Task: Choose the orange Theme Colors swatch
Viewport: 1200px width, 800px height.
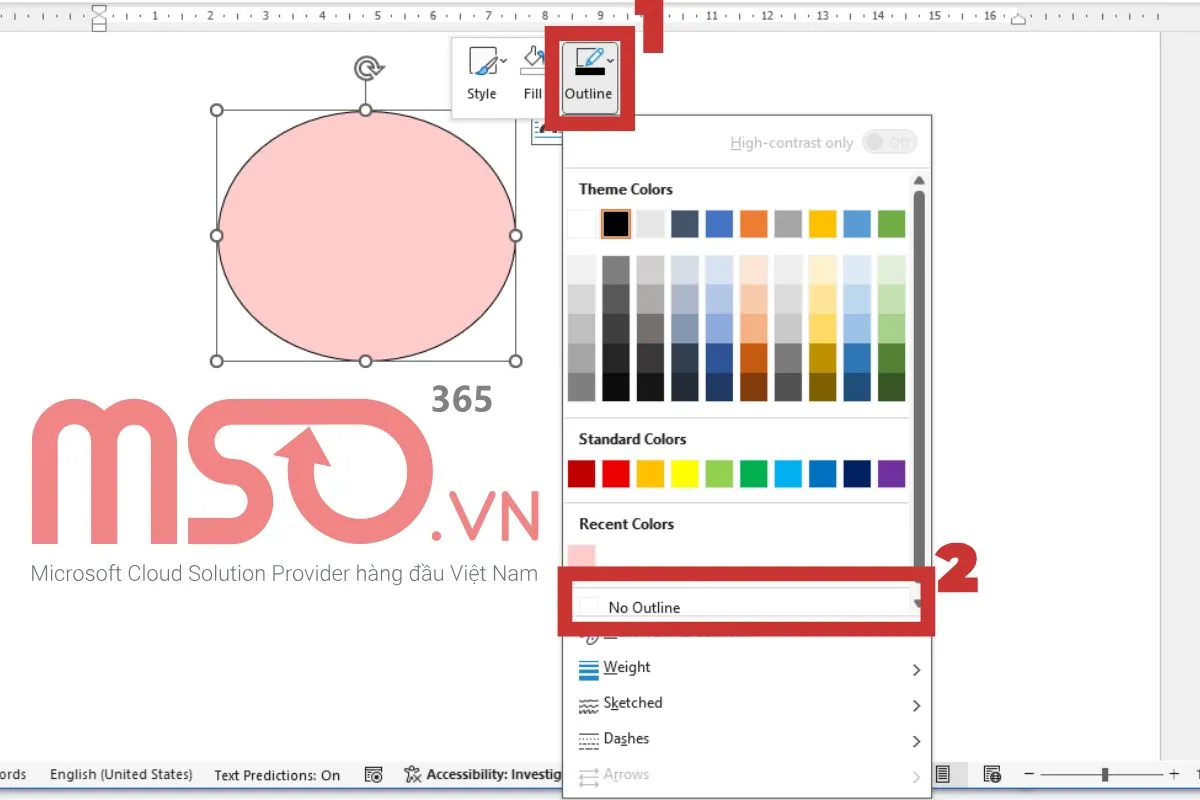Action: coord(753,224)
